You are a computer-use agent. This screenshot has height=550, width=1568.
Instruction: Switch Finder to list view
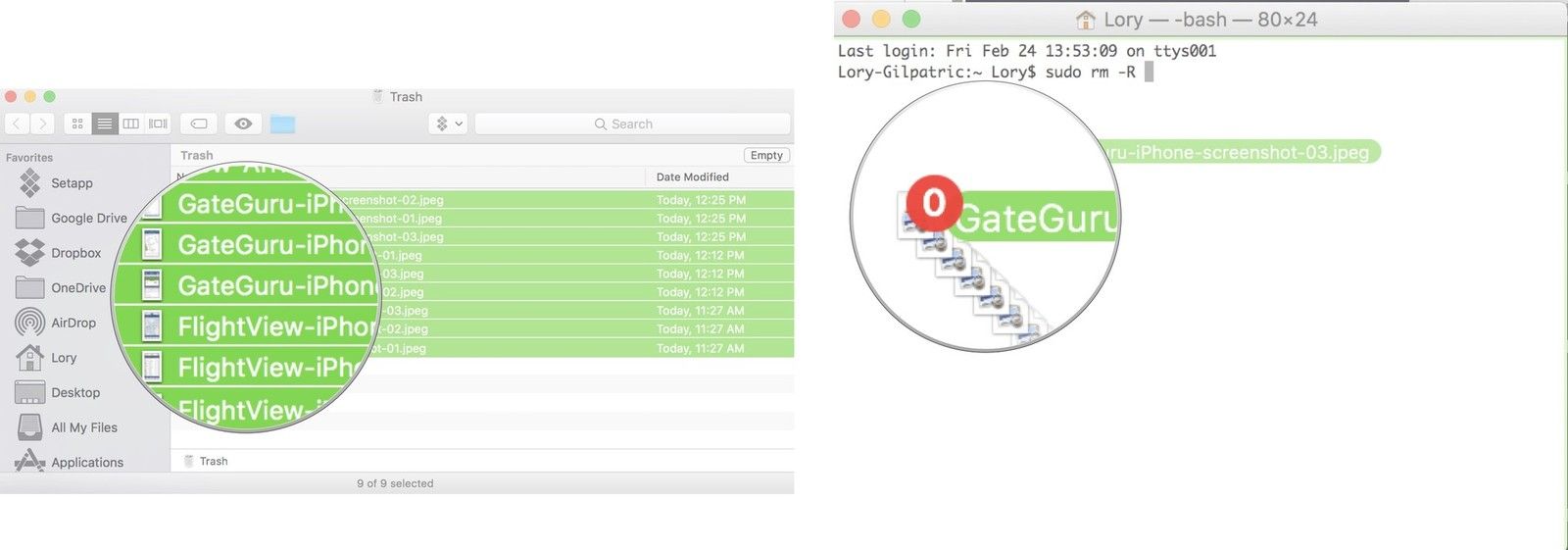tap(104, 124)
